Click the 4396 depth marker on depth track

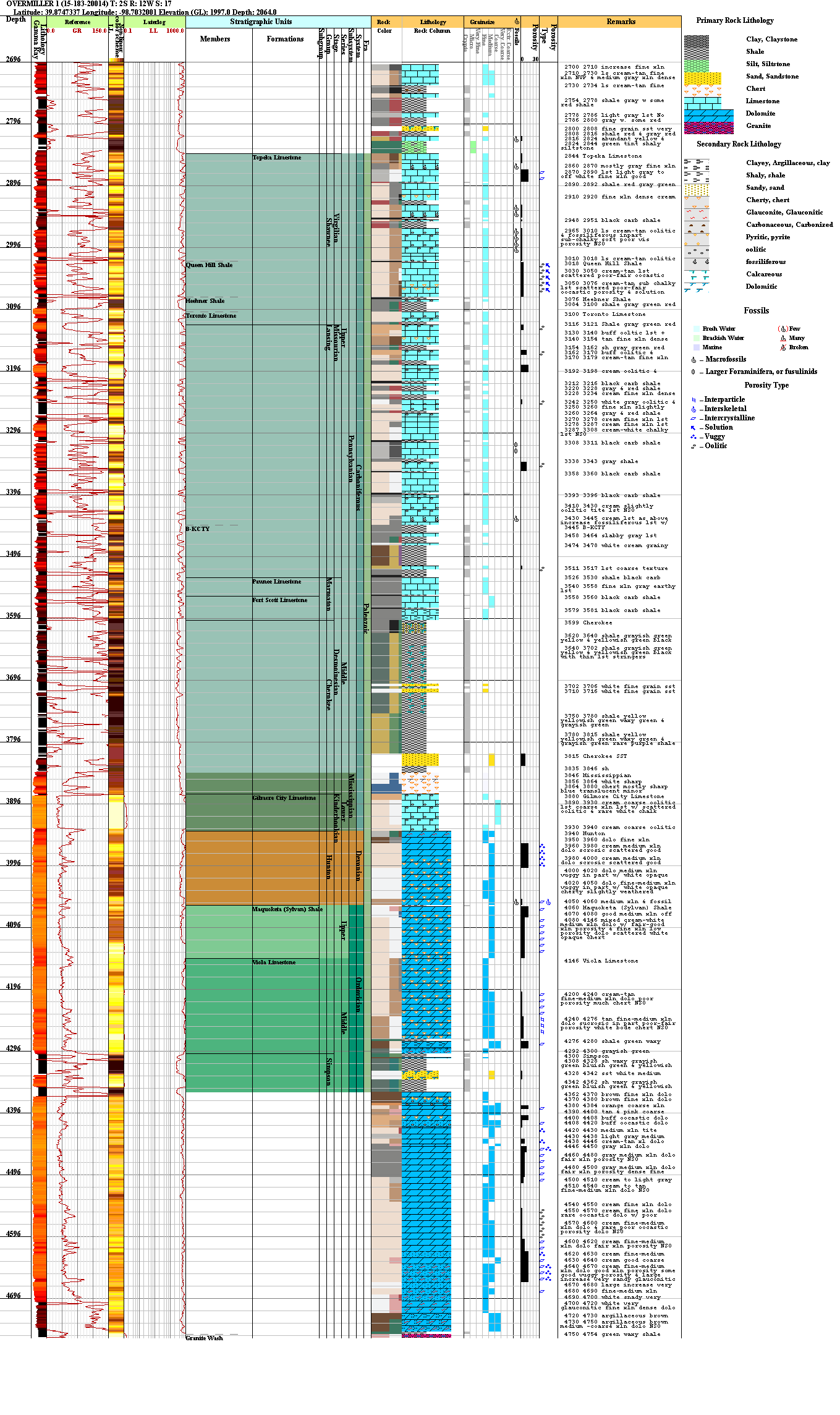(14, 1110)
